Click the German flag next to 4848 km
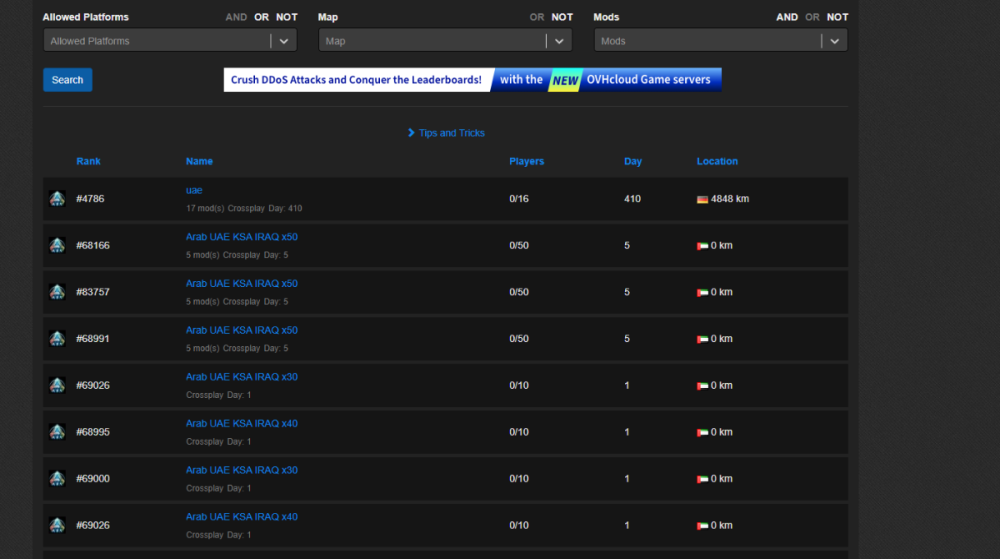The image size is (1000, 559). [x=702, y=199]
